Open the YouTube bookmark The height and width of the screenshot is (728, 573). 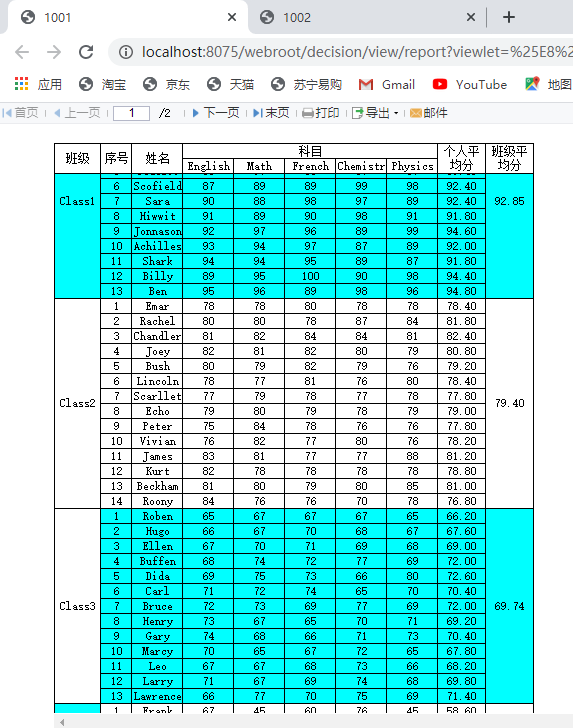click(469, 84)
